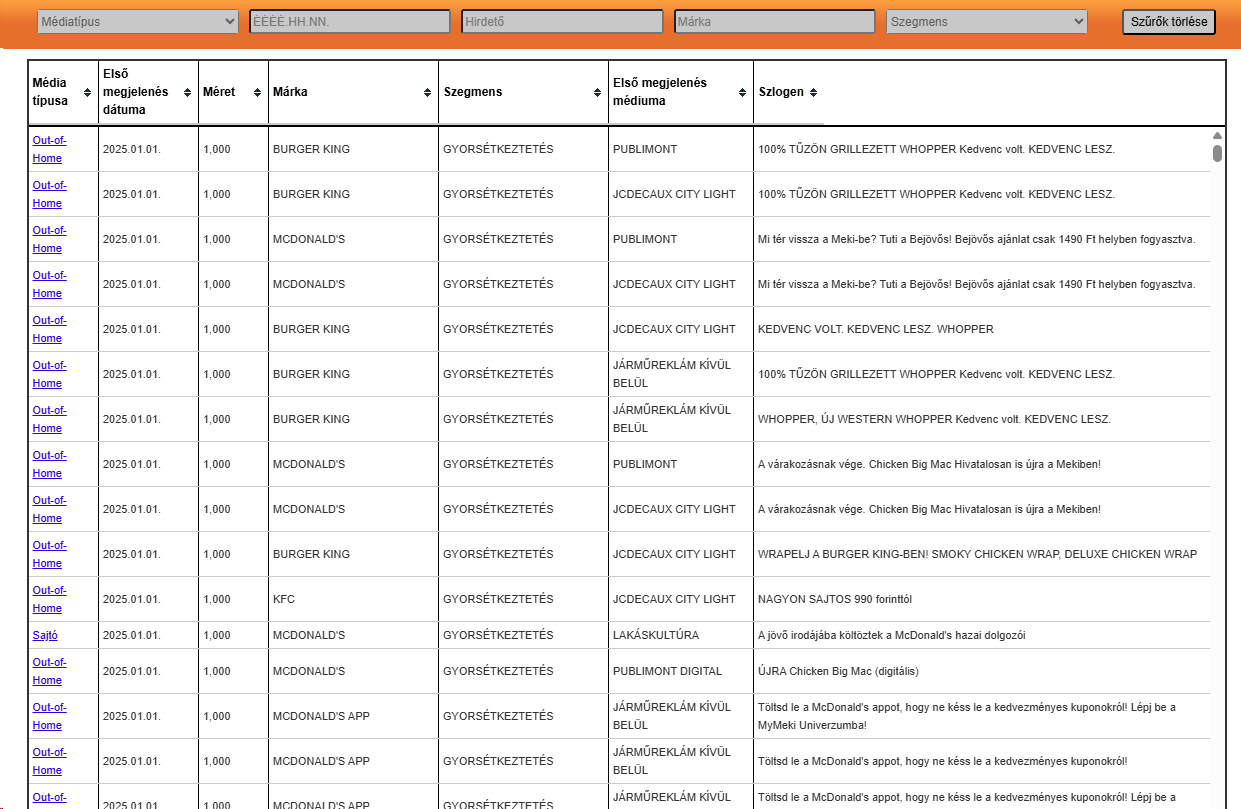Open the Szegmens filter dropdown
The height and width of the screenshot is (809, 1241).
point(987,21)
